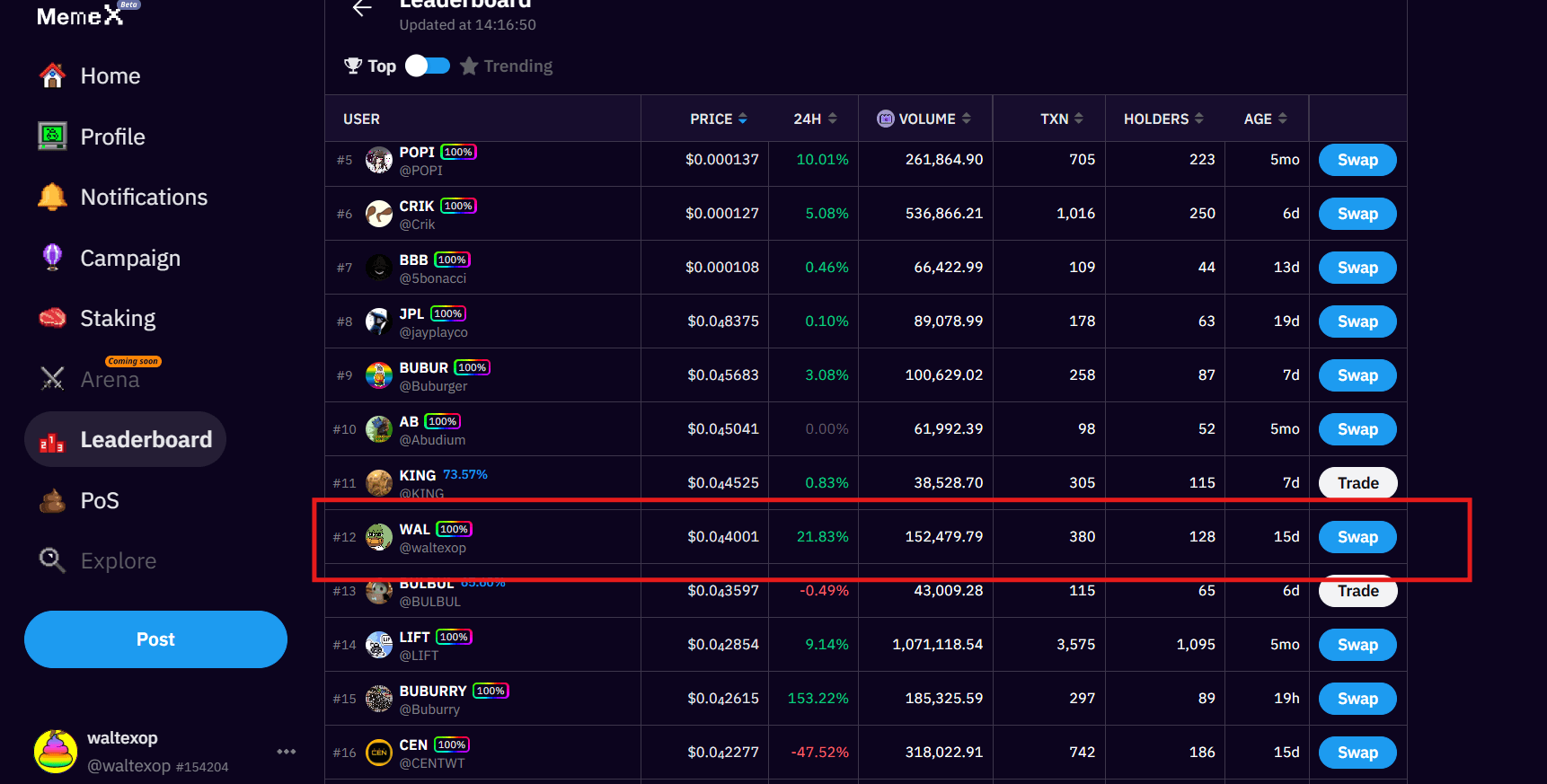The height and width of the screenshot is (784, 1547).
Task: Open the three-dot menu next to waltexop
Action: pos(287,752)
